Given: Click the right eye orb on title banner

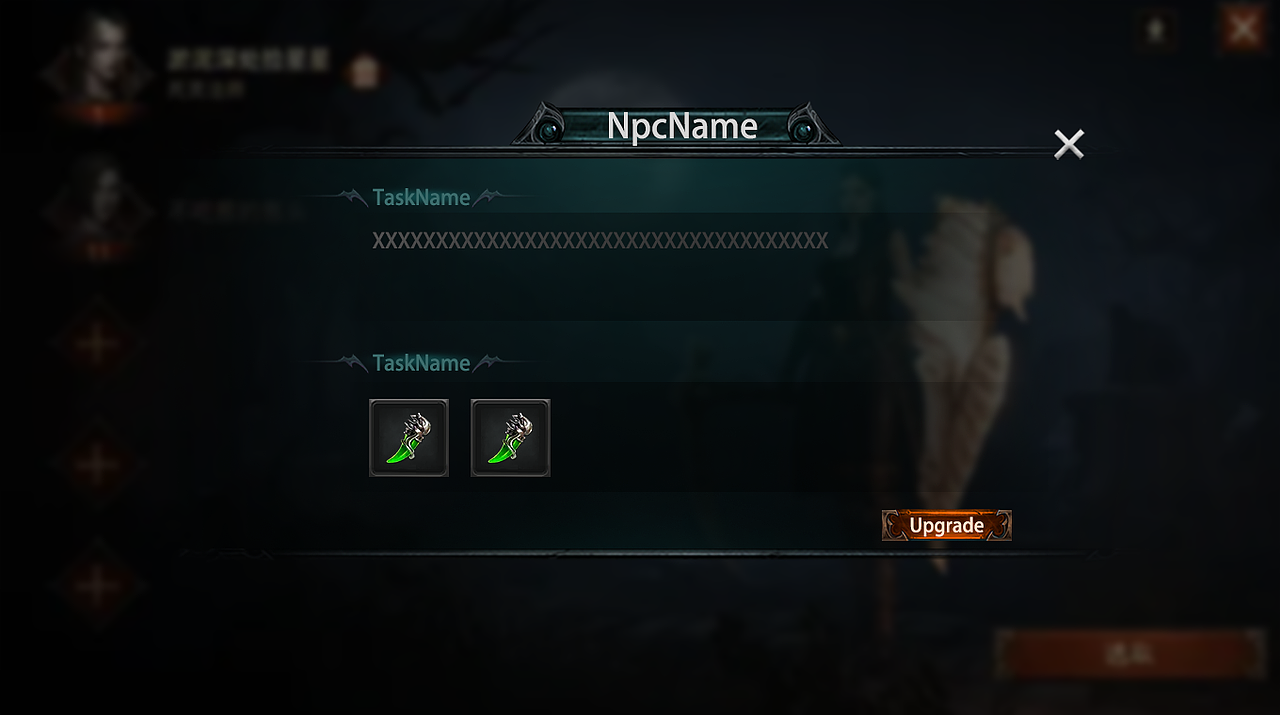Looking at the screenshot, I should click(x=803, y=130).
